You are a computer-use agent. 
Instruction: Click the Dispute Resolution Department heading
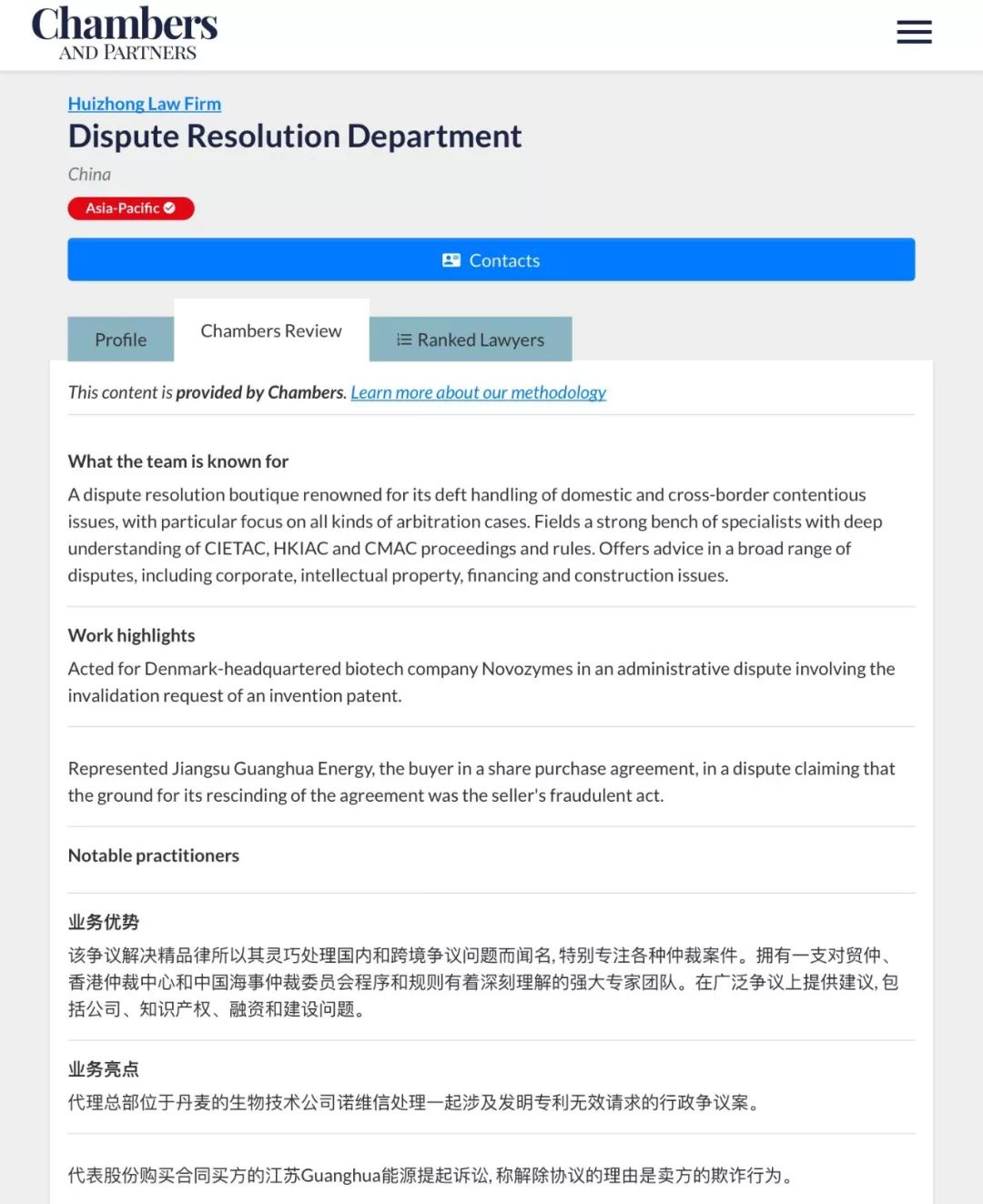click(x=295, y=137)
